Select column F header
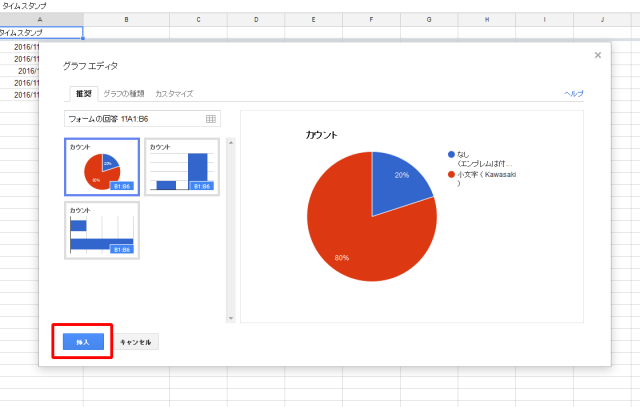The height and width of the screenshot is (407, 640). (371, 20)
